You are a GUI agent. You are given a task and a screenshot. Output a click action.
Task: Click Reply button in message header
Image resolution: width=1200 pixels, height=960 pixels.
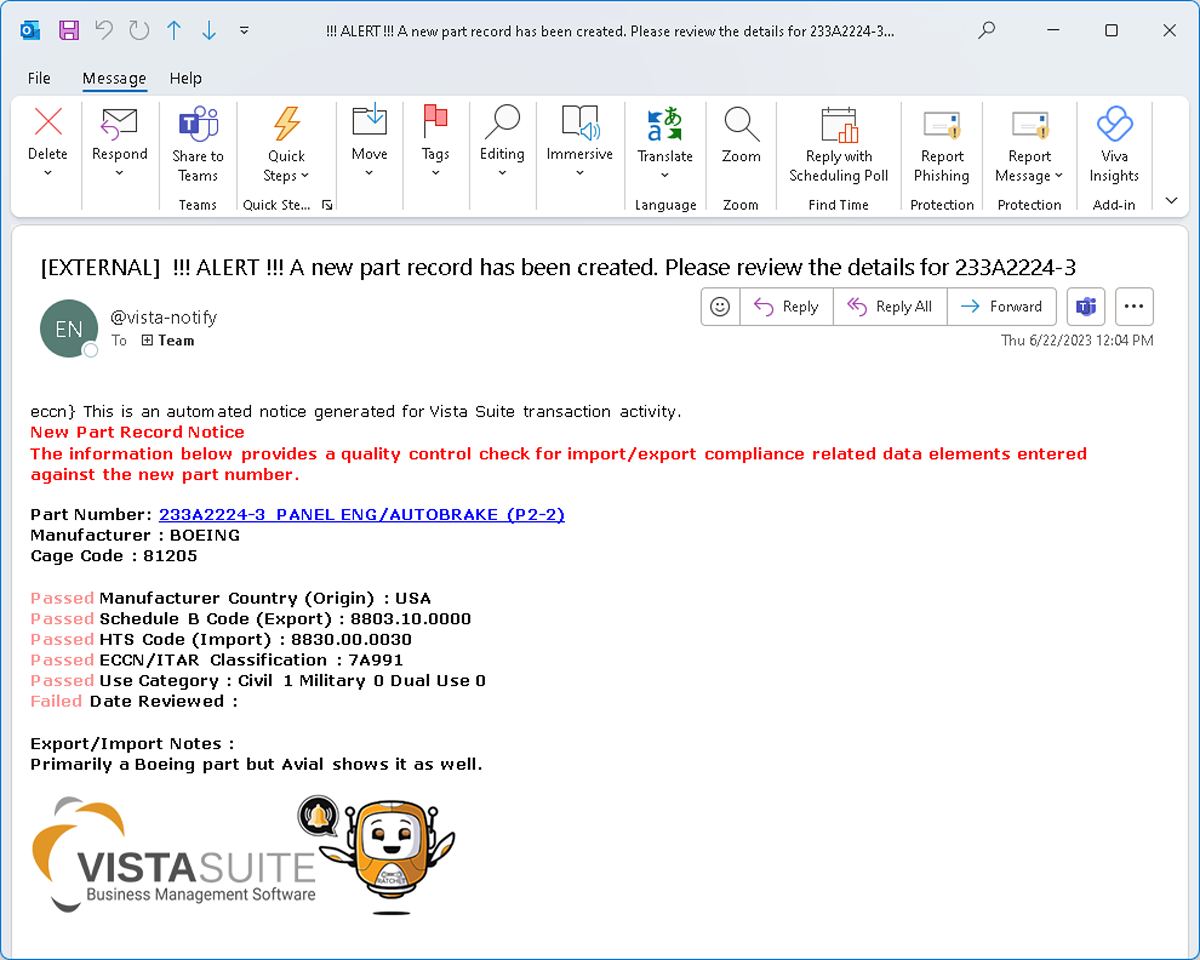(x=786, y=307)
